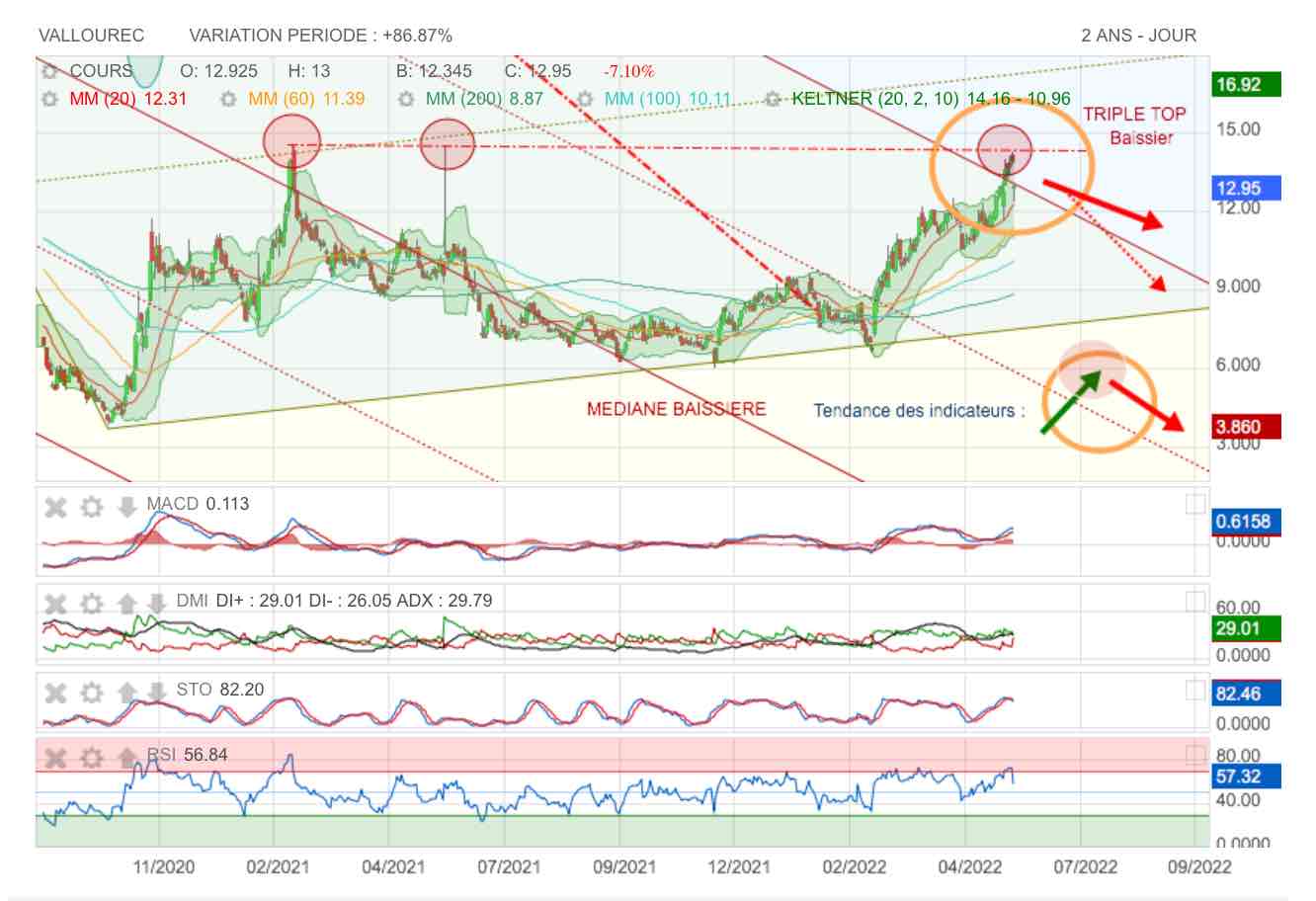Open the MM (20) settings gear
This screenshot has width=1316, height=901.
pos(48,99)
